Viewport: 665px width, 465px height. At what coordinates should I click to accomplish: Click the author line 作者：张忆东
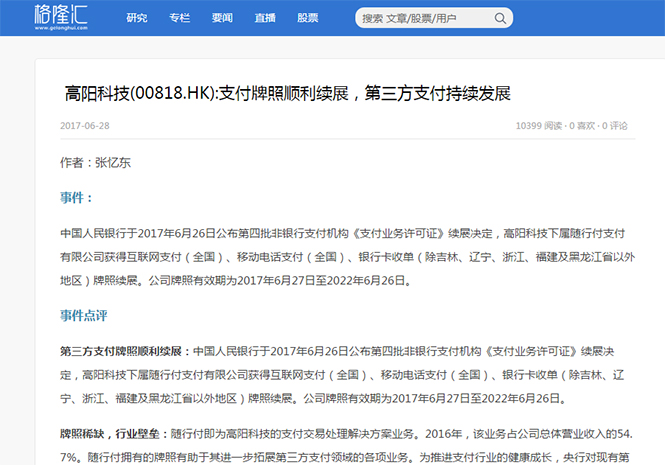click(95, 162)
